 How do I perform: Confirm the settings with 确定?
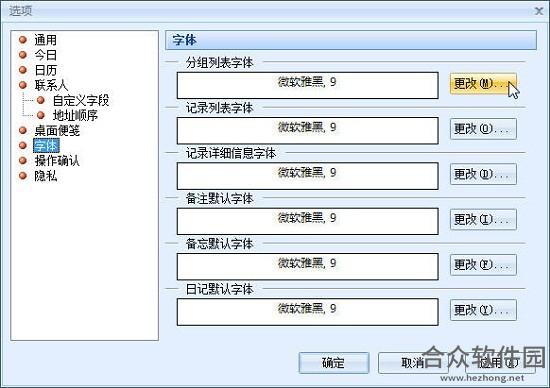(x=334, y=363)
